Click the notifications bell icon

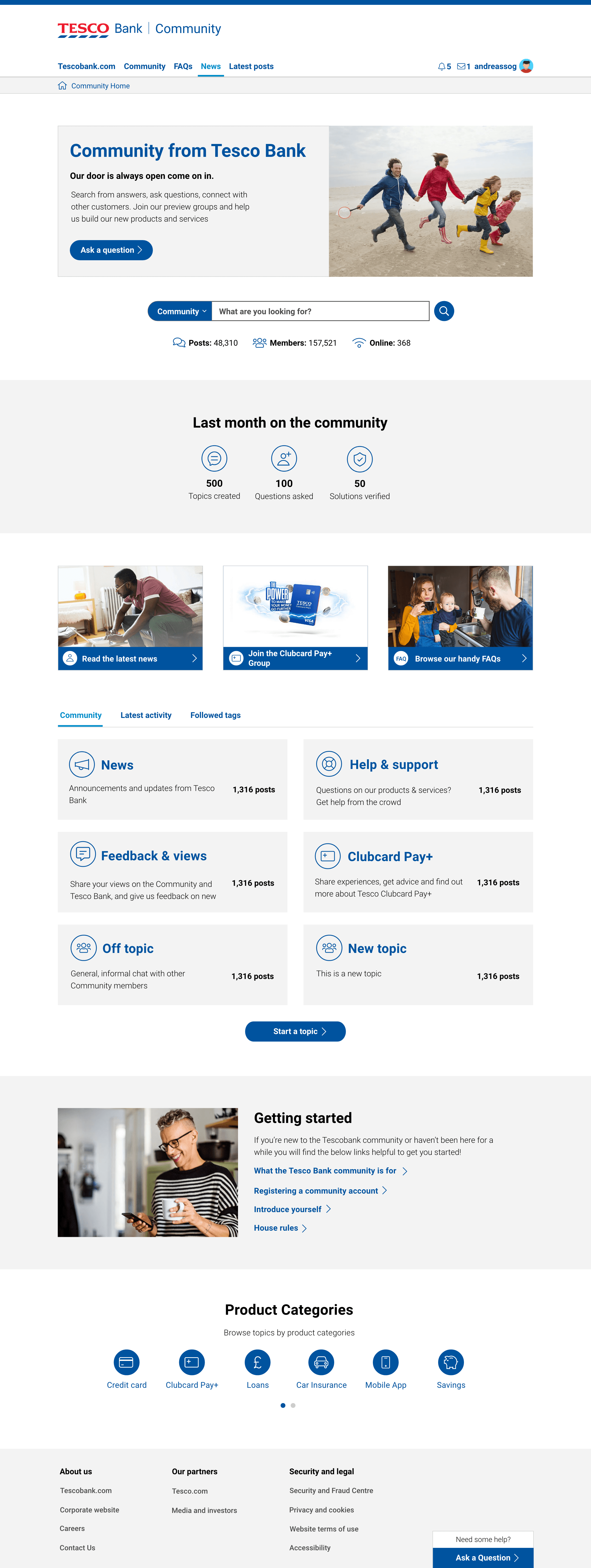(x=441, y=66)
